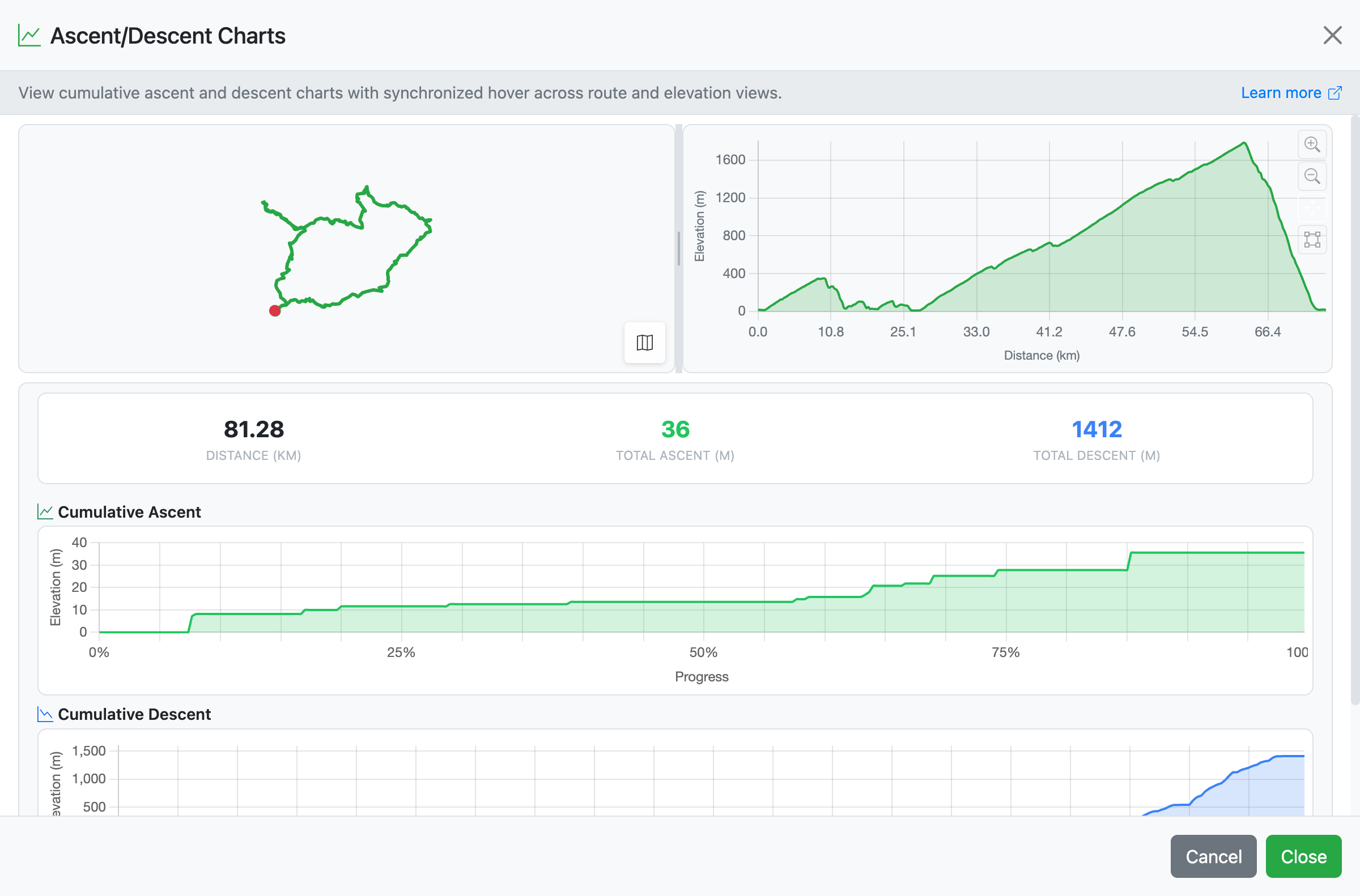Click the 36 total ascent value
Viewport: 1360px width, 896px height.
click(x=675, y=429)
